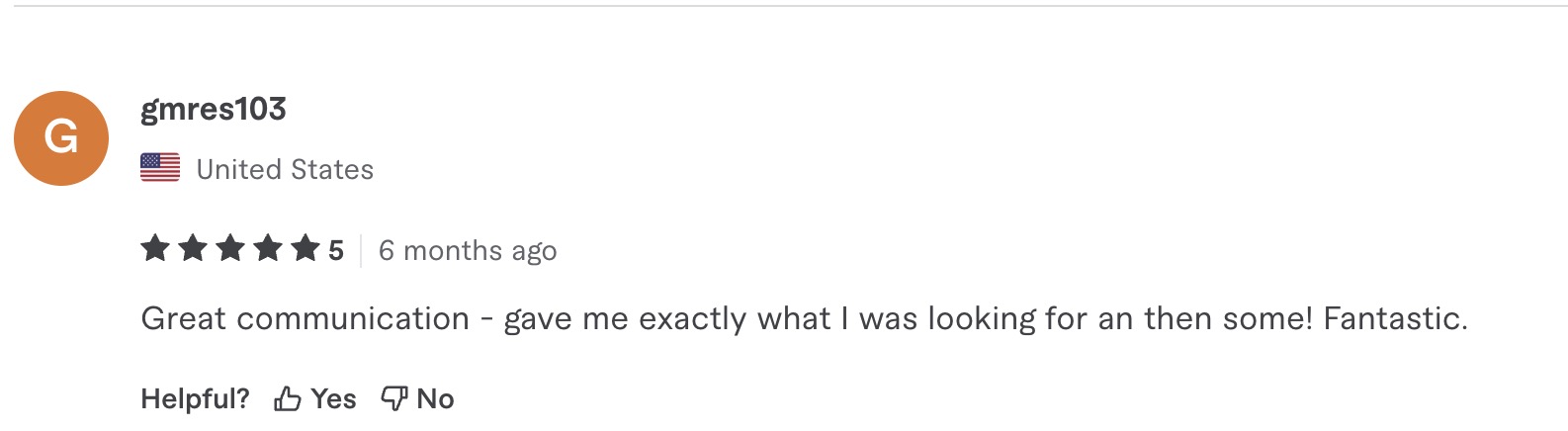This screenshot has height=431, width=1568.
Task: Click the United States flag icon
Action: (160, 168)
